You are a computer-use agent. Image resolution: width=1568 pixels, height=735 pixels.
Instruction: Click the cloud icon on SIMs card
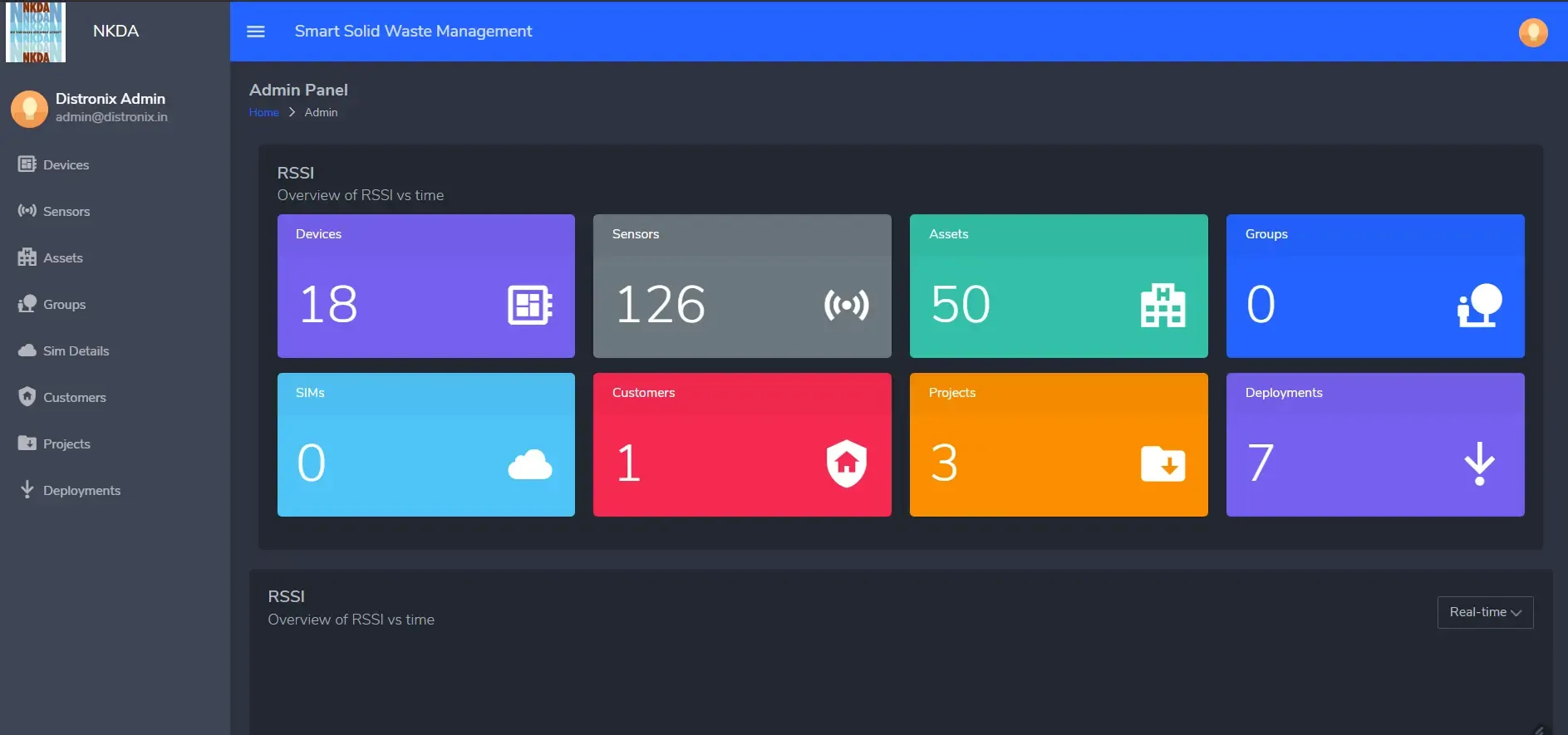[529, 464]
